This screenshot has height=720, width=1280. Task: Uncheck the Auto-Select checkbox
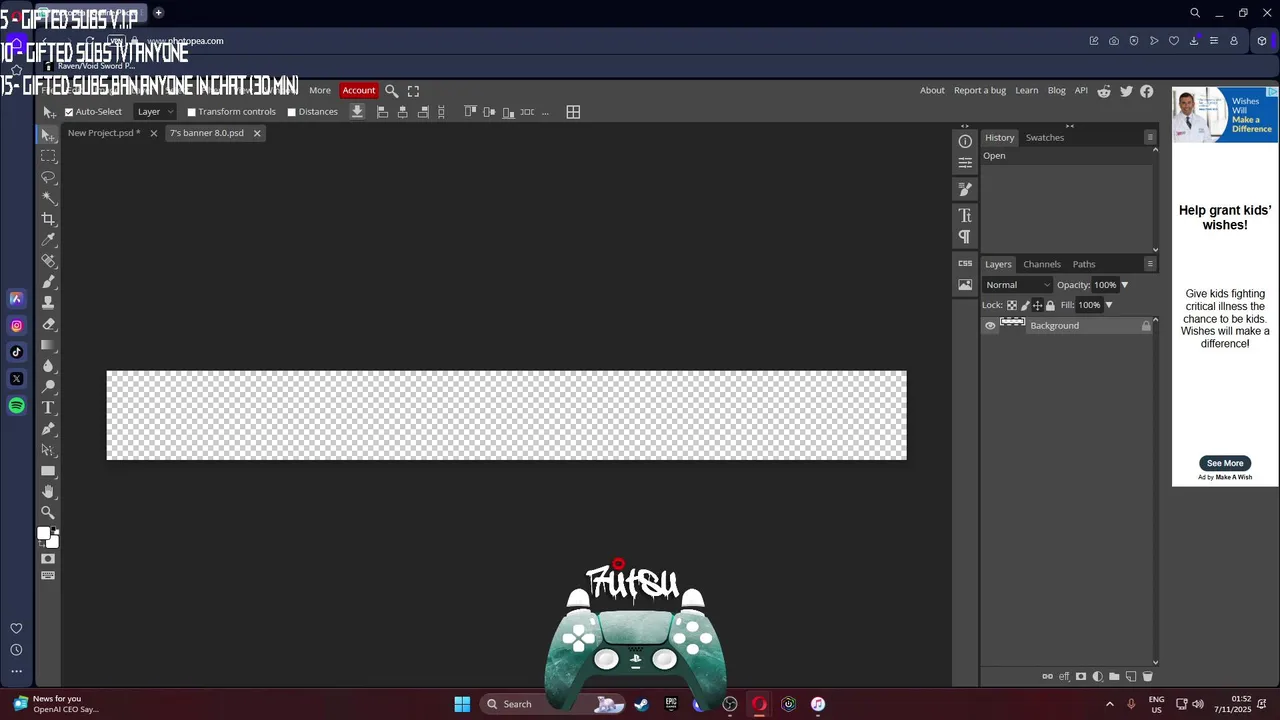pyautogui.click(x=69, y=112)
